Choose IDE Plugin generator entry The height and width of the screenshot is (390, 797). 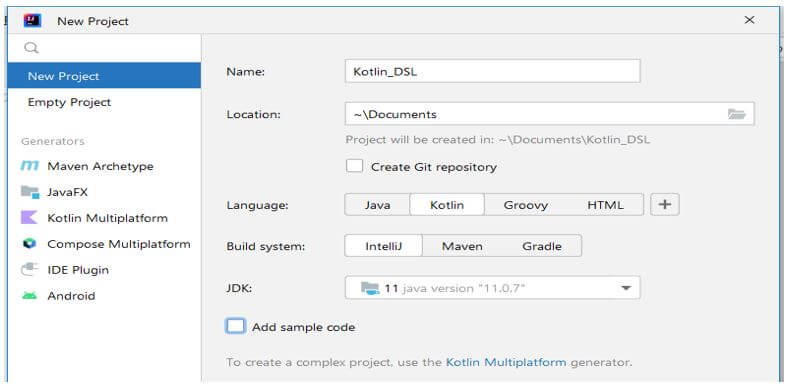[x=104, y=270]
